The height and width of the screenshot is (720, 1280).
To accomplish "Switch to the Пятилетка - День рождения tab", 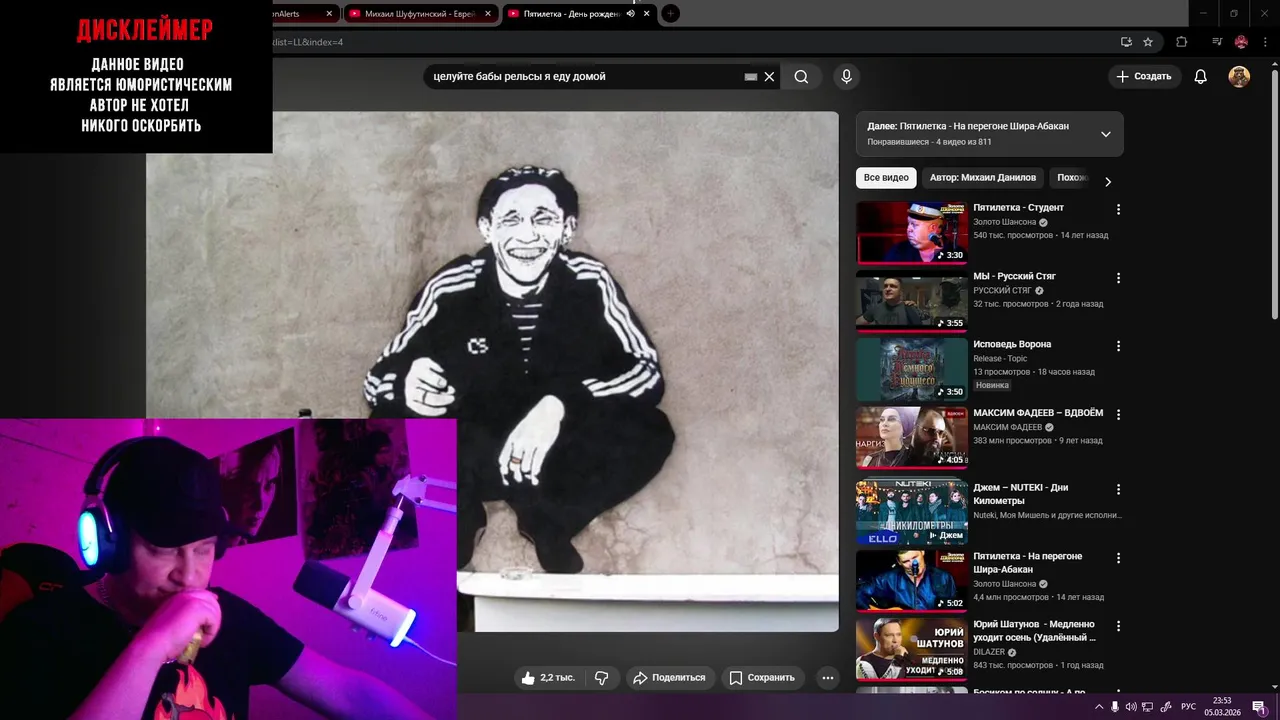I will click(x=573, y=14).
